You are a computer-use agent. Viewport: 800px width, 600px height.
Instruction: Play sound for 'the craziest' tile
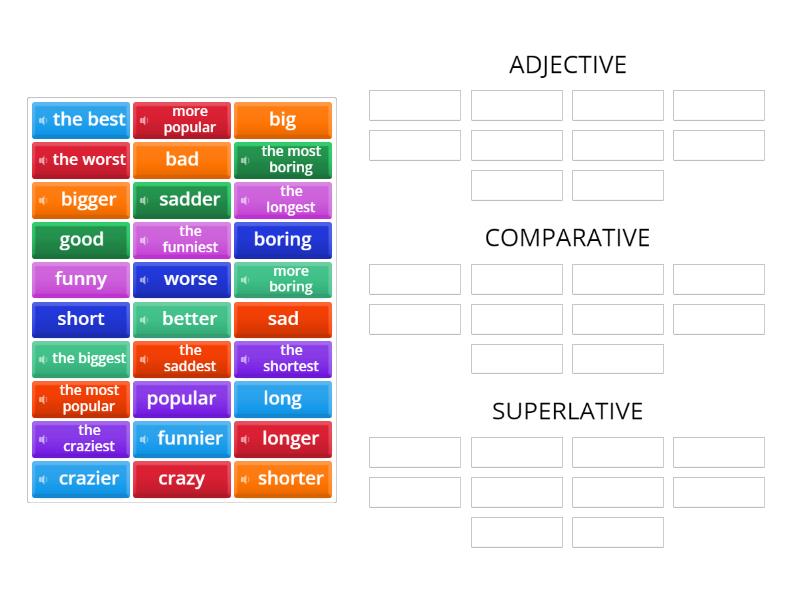click(43, 439)
